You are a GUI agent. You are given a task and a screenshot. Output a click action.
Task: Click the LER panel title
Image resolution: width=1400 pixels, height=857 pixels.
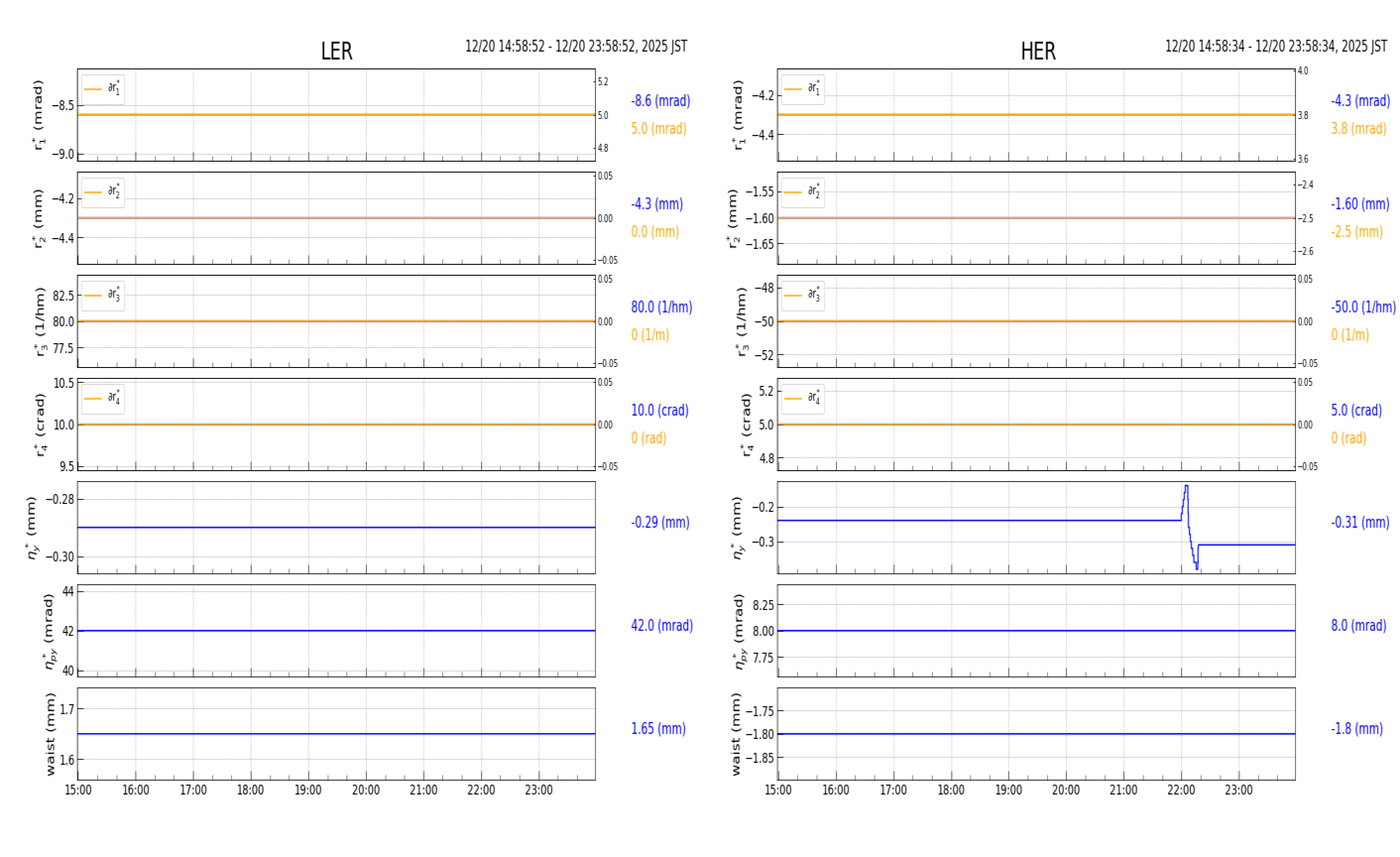336,52
